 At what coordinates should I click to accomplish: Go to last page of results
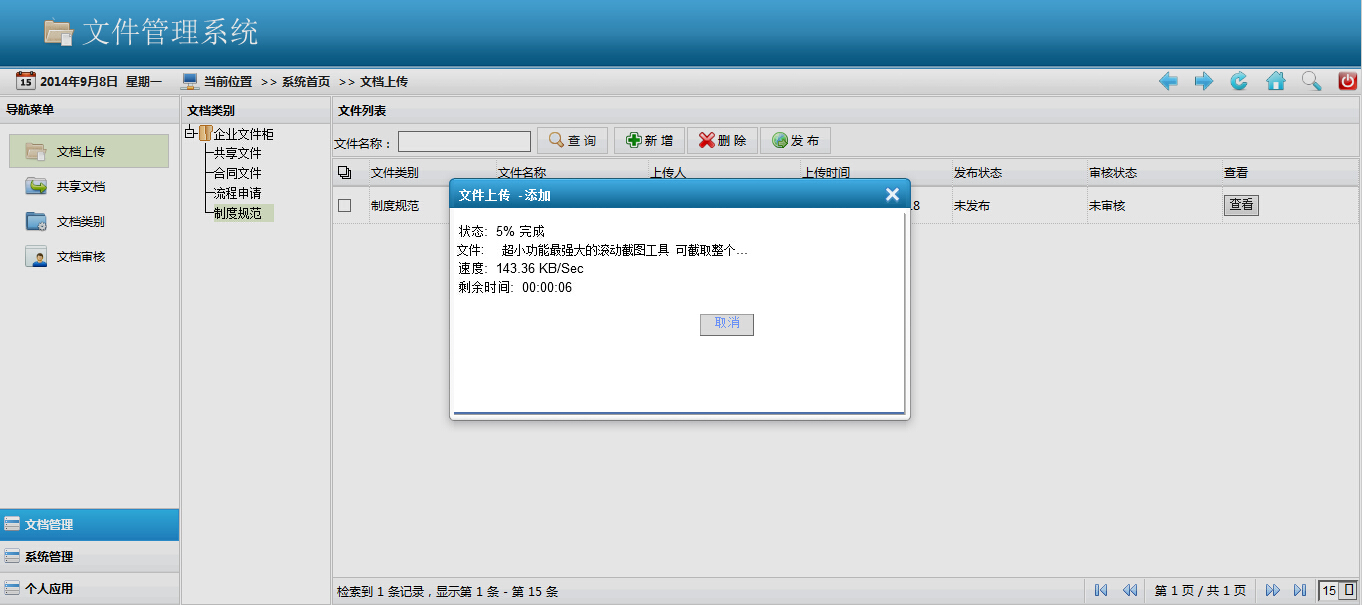point(1300,590)
